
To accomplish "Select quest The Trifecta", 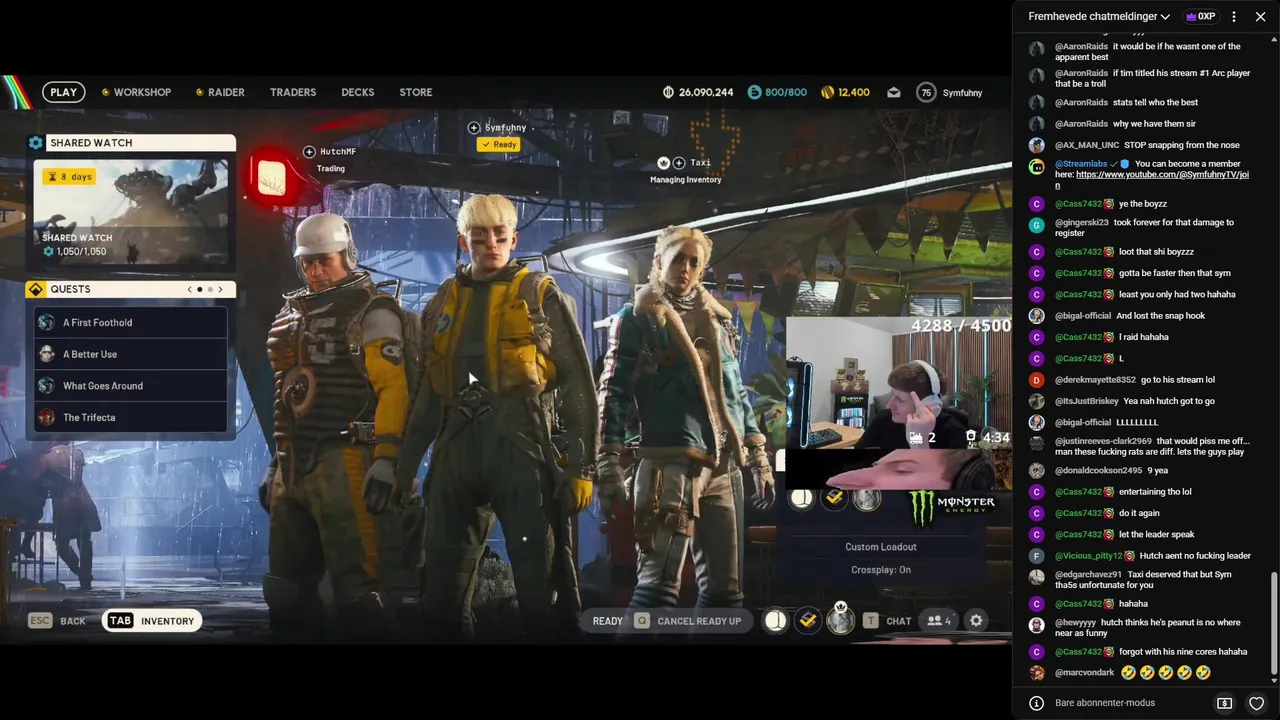I will 131,418.
